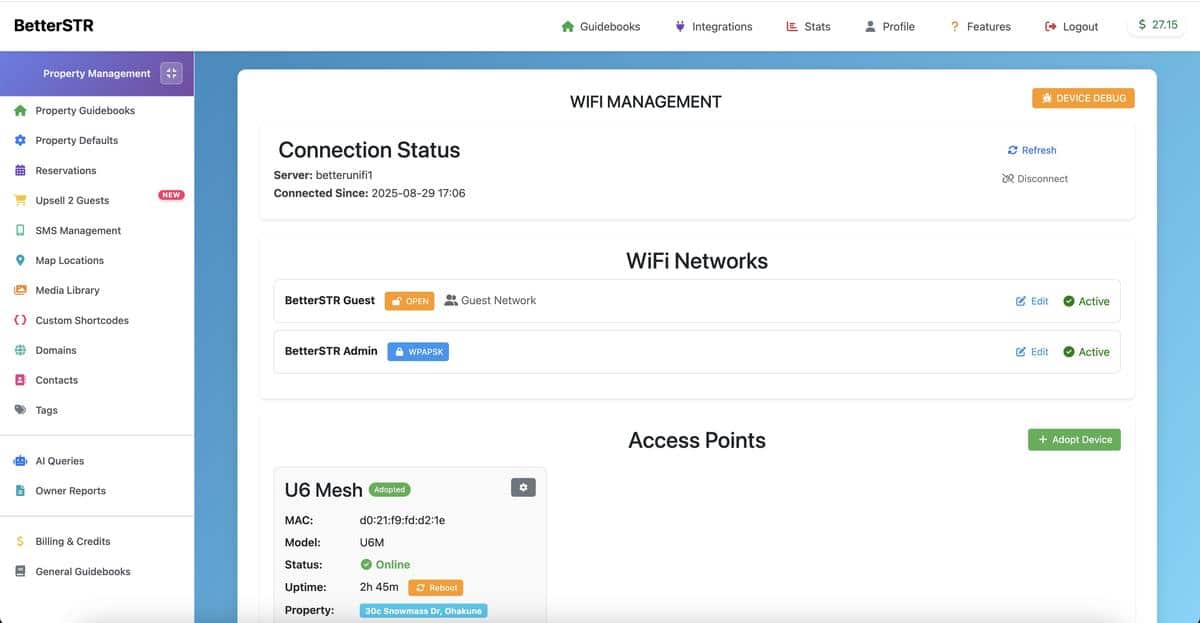The height and width of the screenshot is (623, 1200).
Task: Click the AI Queries robot icon
Action: [x=20, y=461]
